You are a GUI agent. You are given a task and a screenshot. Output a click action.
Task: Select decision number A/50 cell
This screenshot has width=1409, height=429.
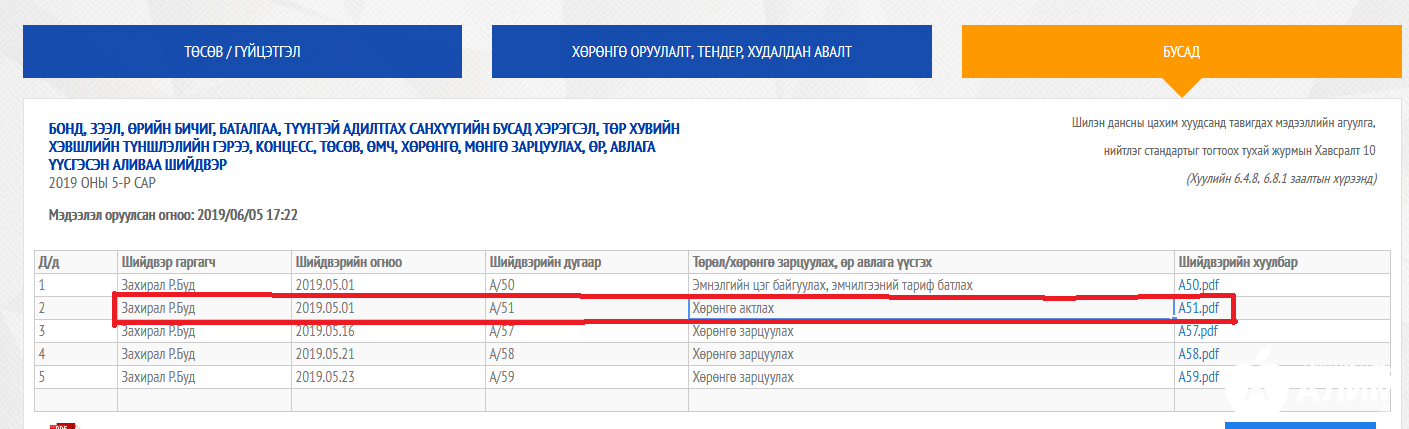pos(501,285)
